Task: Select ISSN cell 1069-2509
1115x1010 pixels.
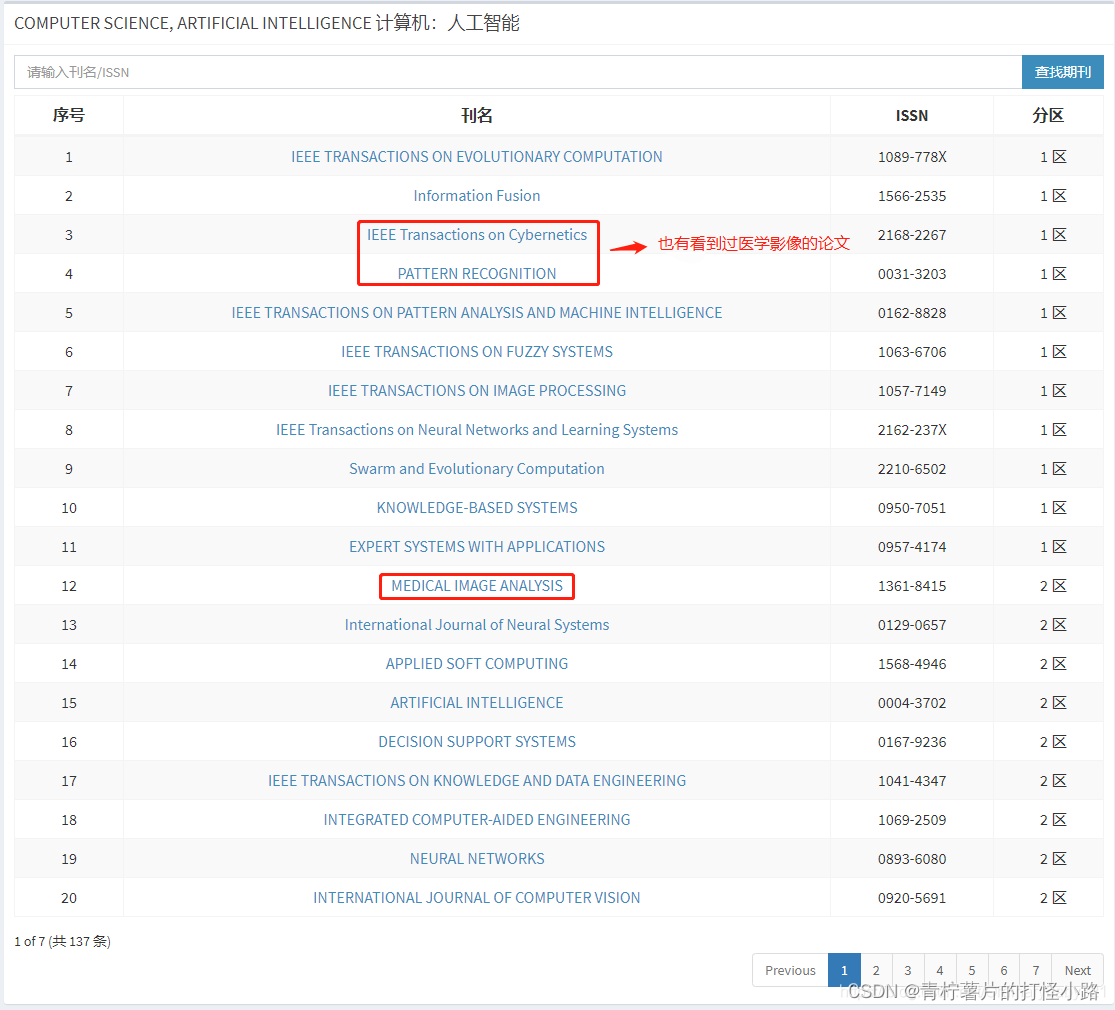Action: click(912, 820)
